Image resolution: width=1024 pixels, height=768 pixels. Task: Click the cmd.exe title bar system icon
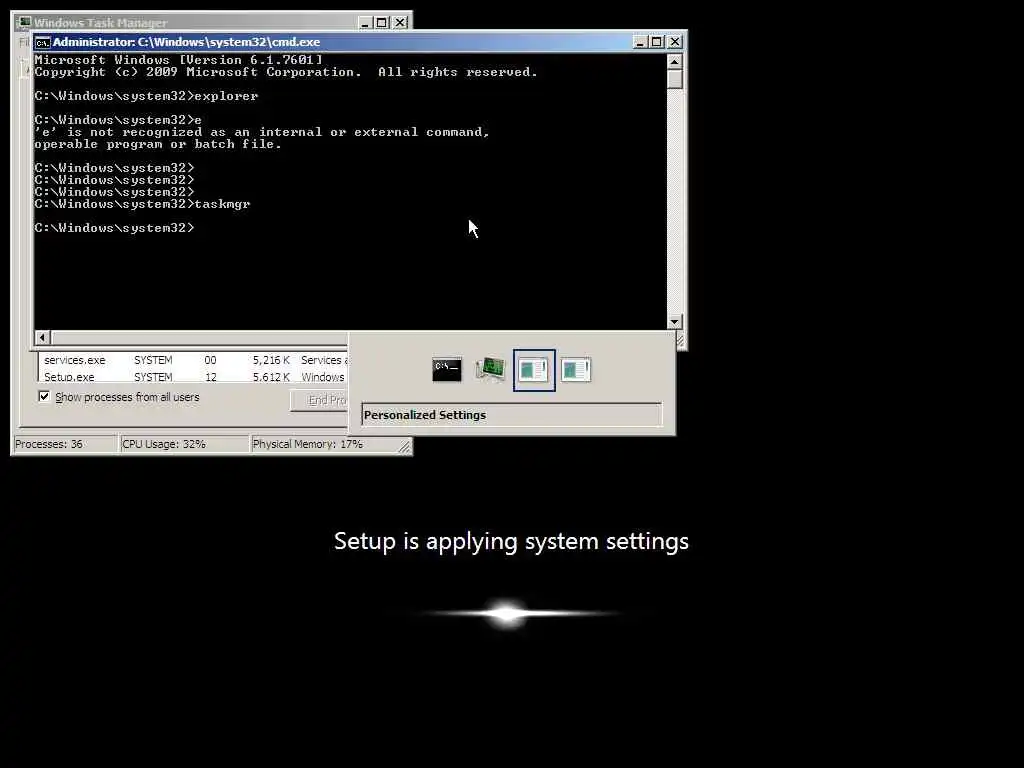42,42
